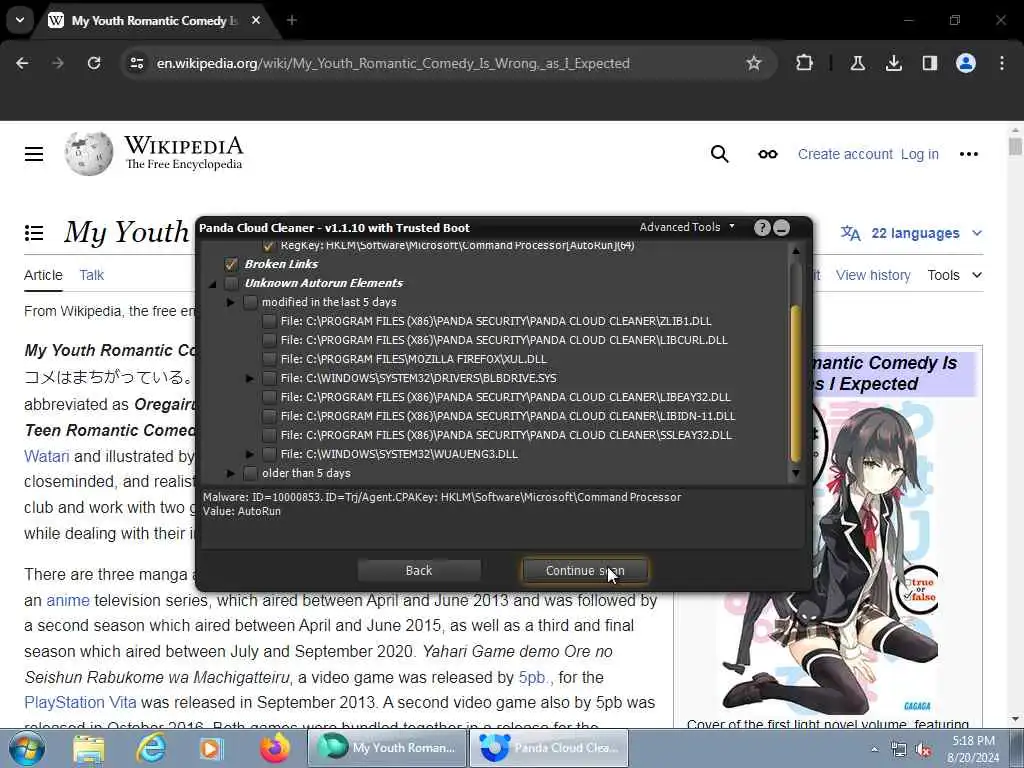Click the Continue scan button
The image size is (1024, 768).
pos(585,570)
